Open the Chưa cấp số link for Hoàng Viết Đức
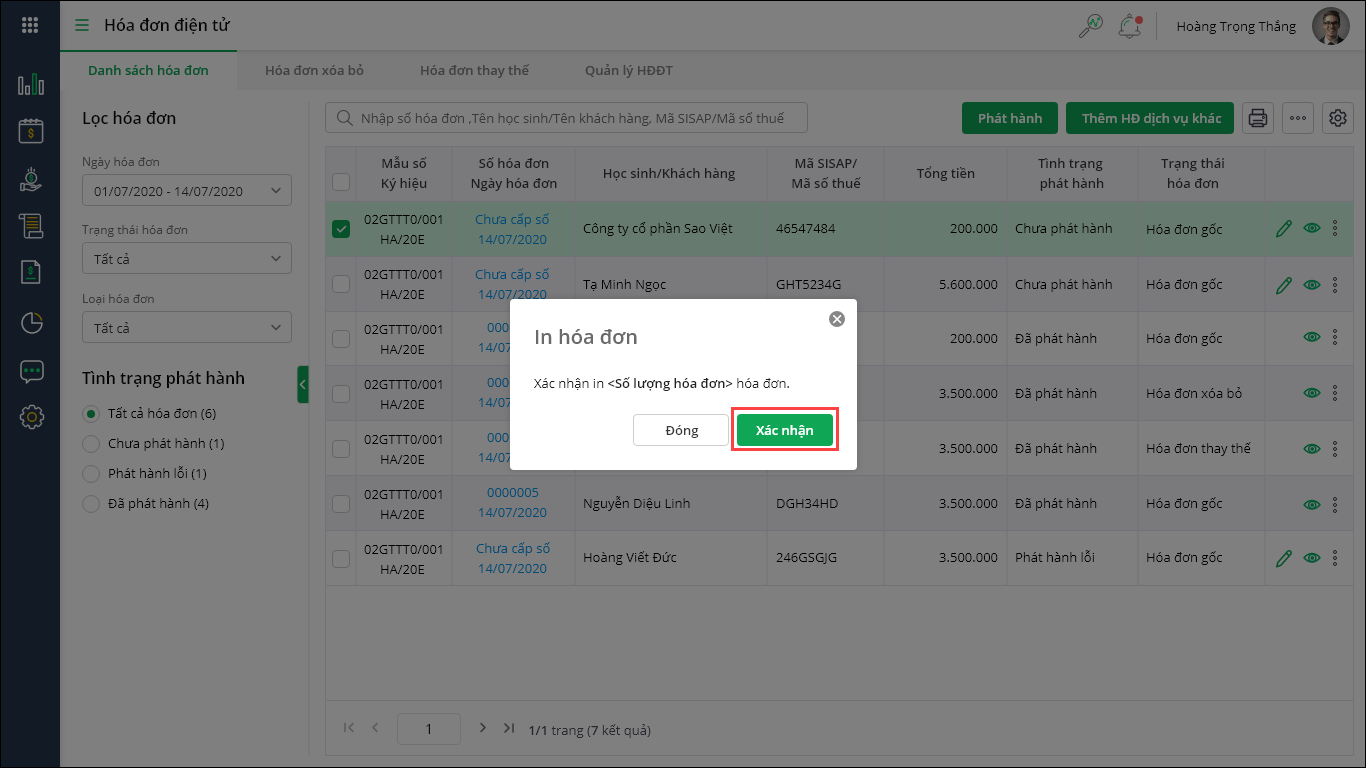The width and height of the screenshot is (1366, 768). click(512, 548)
